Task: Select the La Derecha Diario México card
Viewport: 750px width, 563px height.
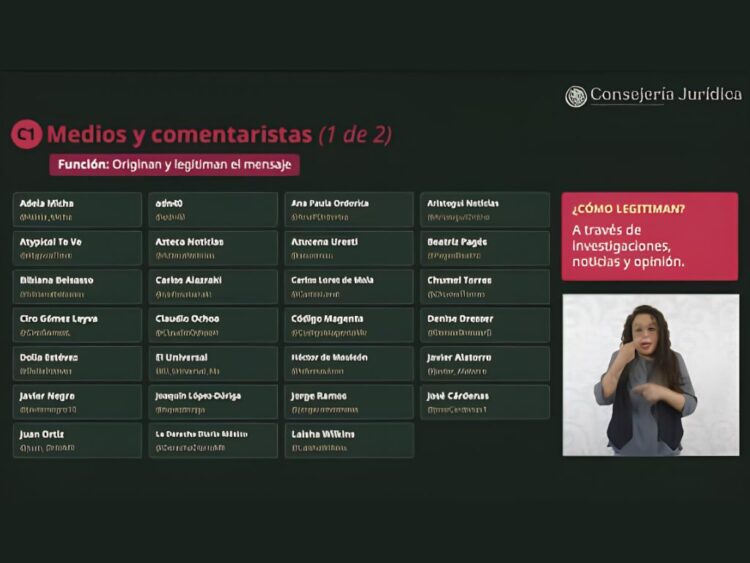Action: (213, 441)
